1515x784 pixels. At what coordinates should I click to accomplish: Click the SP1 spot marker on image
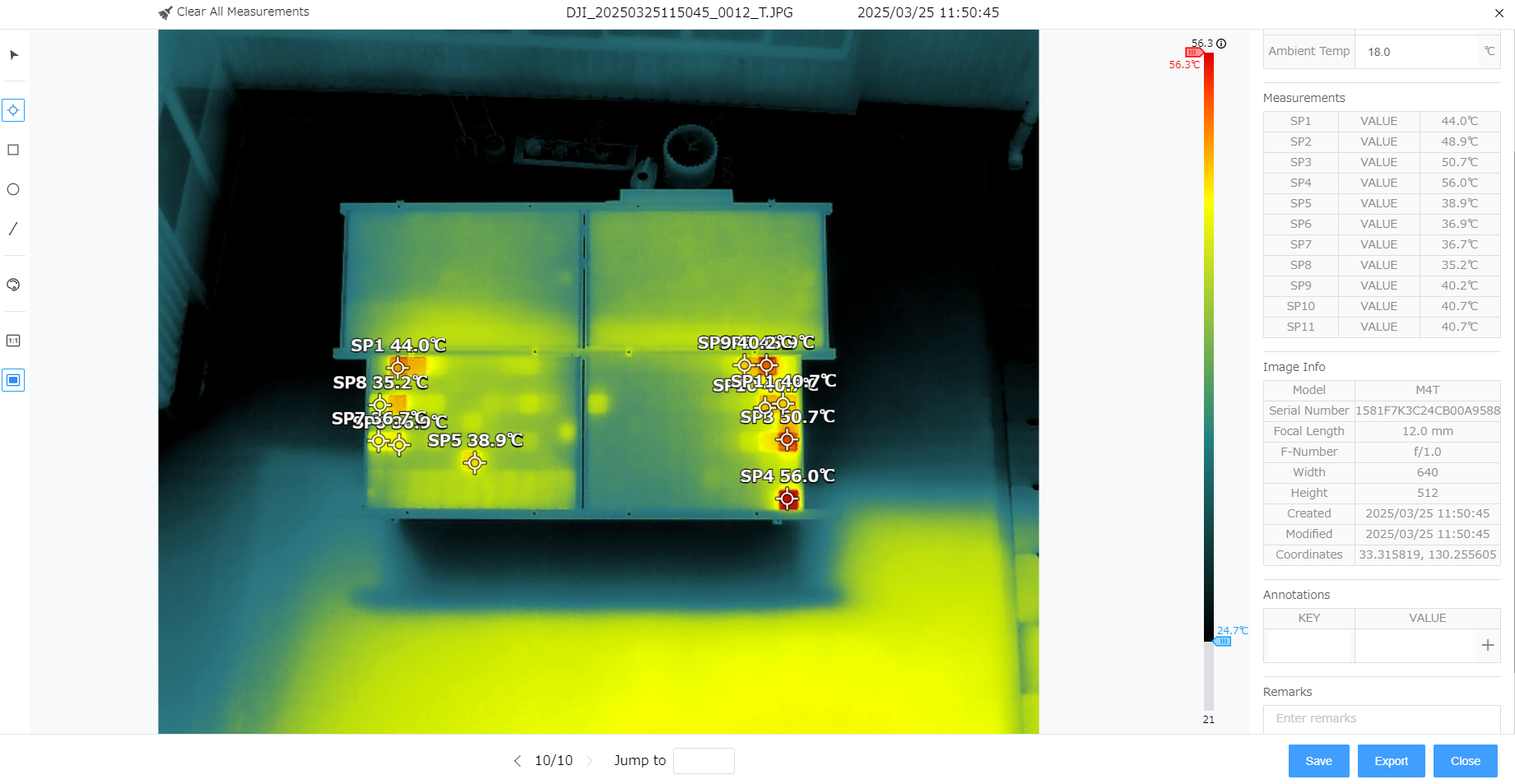[398, 368]
